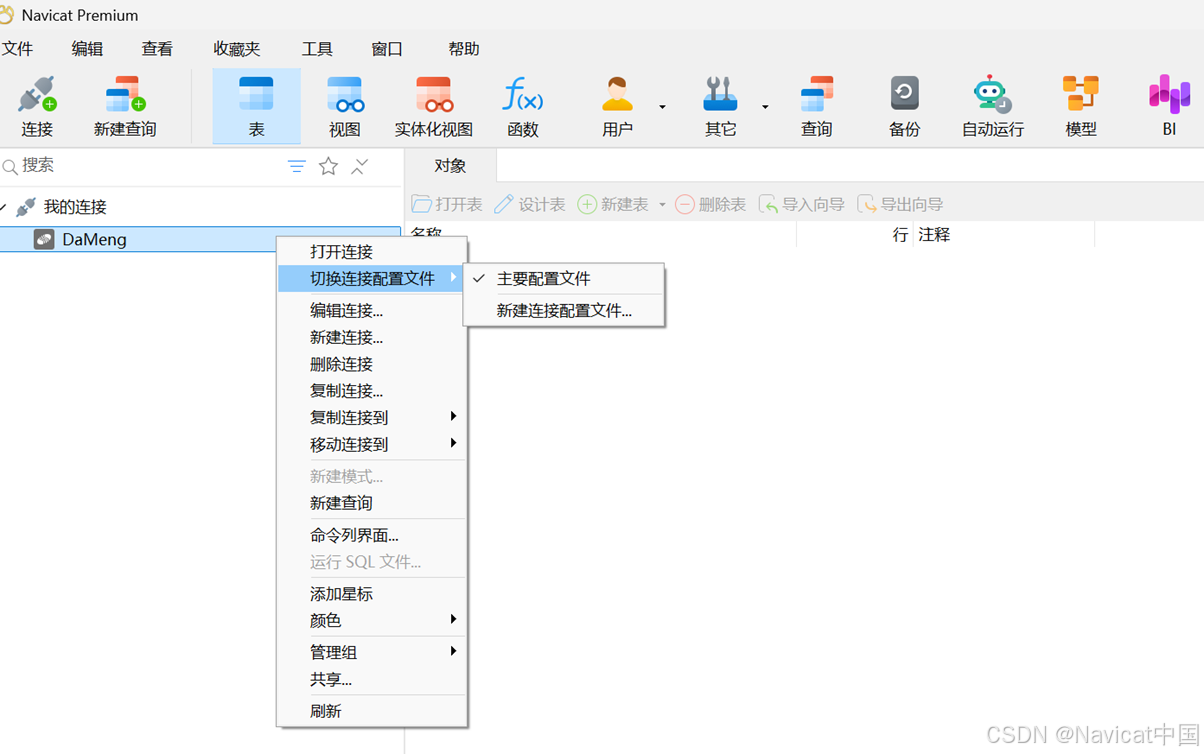This screenshot has height=754, width=1204.
Task: Select the 视图 (View) toolbar icon
Action: click(345, 106)
